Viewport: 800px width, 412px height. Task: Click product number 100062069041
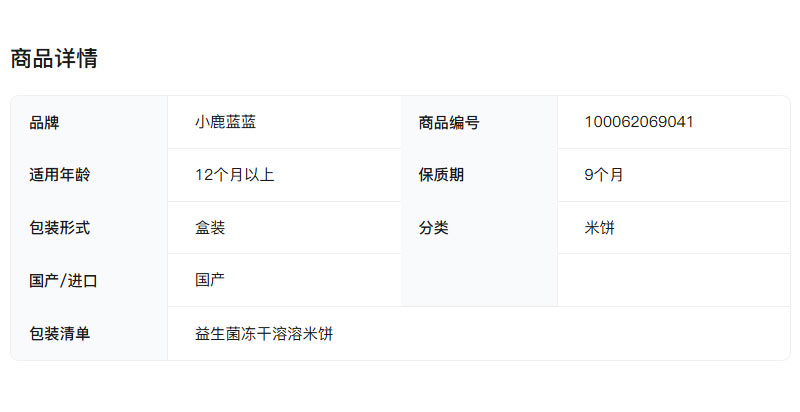click(x=639, y=122)
